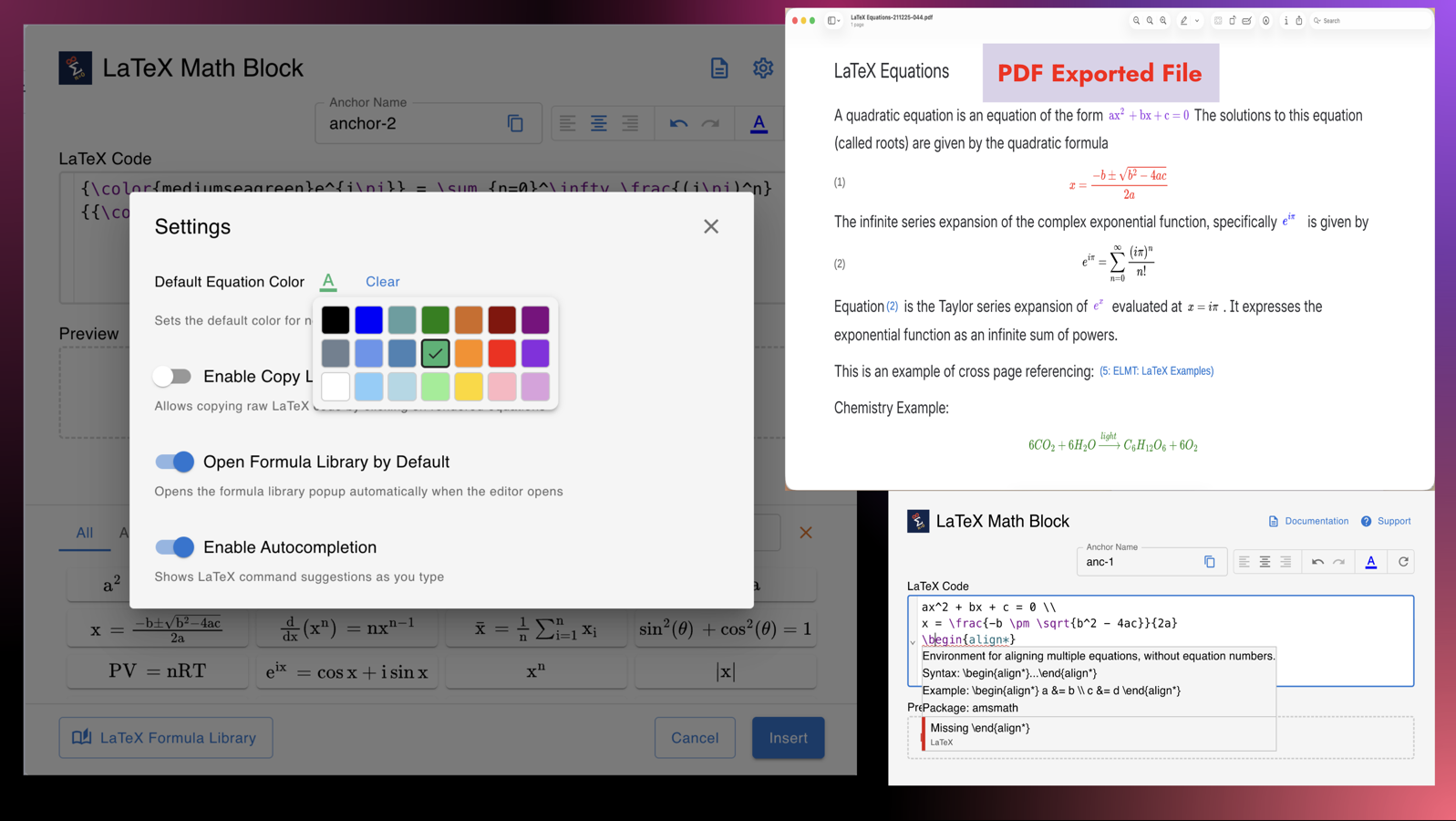Pick black color swatch
The width and height of the screenshot is (1456, 821).
click(x=336, y=319)
